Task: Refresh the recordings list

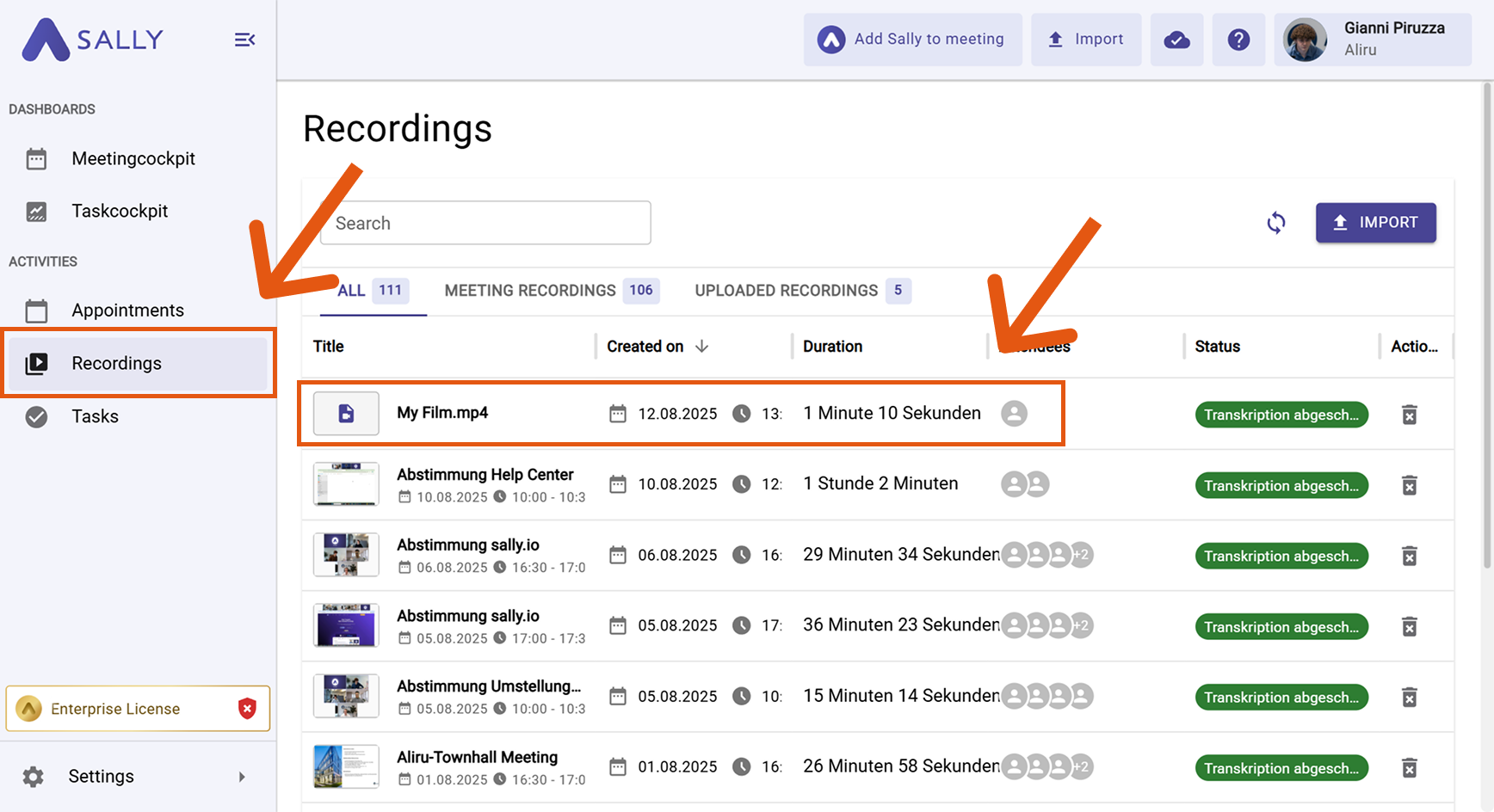Action: (1276, 223)
